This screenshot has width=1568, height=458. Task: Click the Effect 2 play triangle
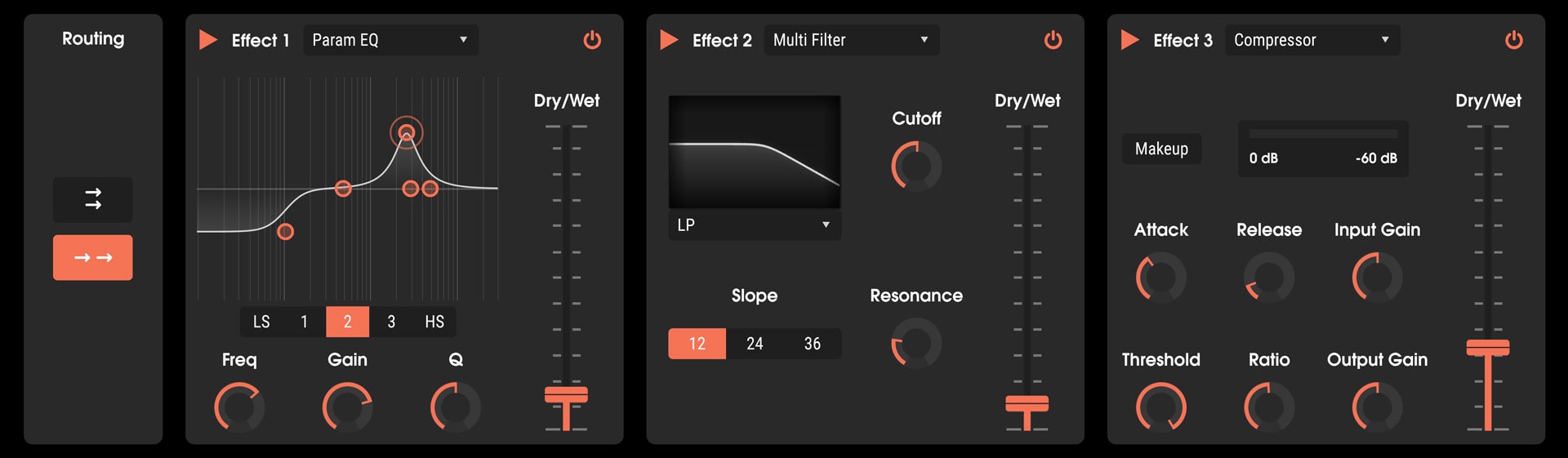669,40
